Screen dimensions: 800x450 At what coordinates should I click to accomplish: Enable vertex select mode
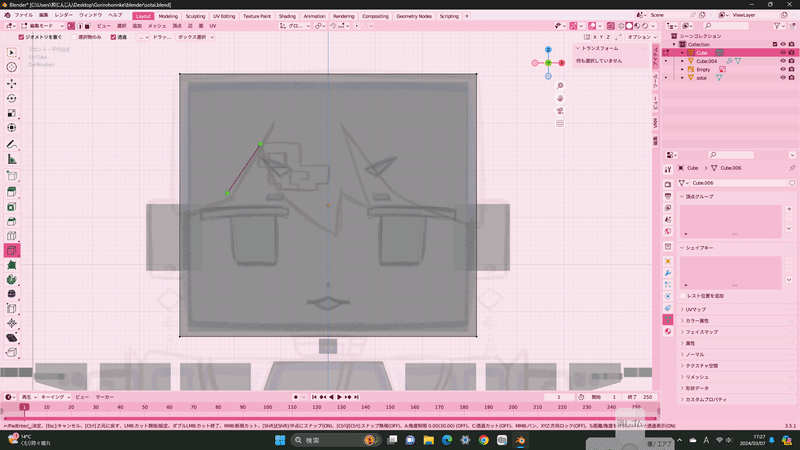coord(71,26)
